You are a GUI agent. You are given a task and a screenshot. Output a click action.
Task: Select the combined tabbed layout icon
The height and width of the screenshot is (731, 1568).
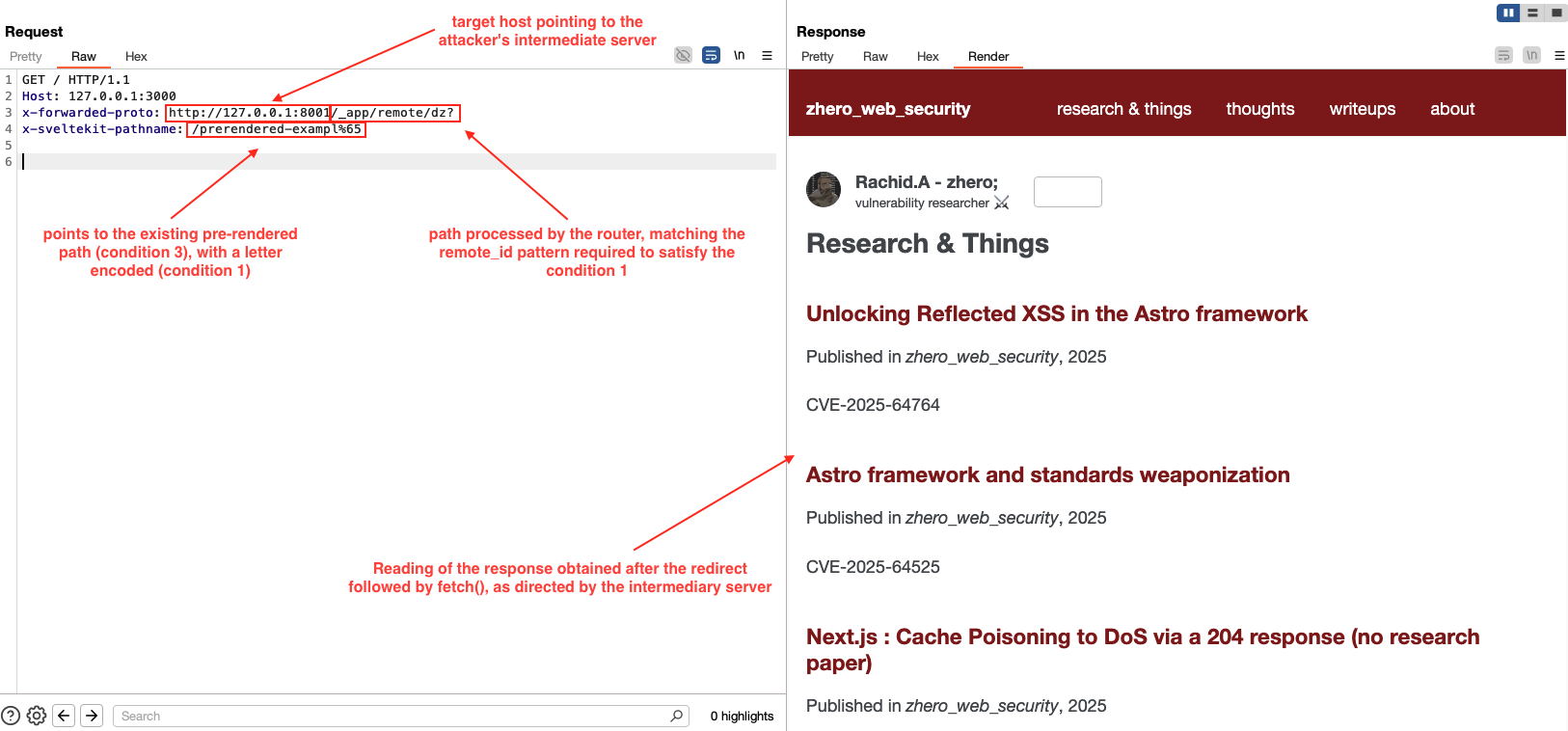point(1555,13)
